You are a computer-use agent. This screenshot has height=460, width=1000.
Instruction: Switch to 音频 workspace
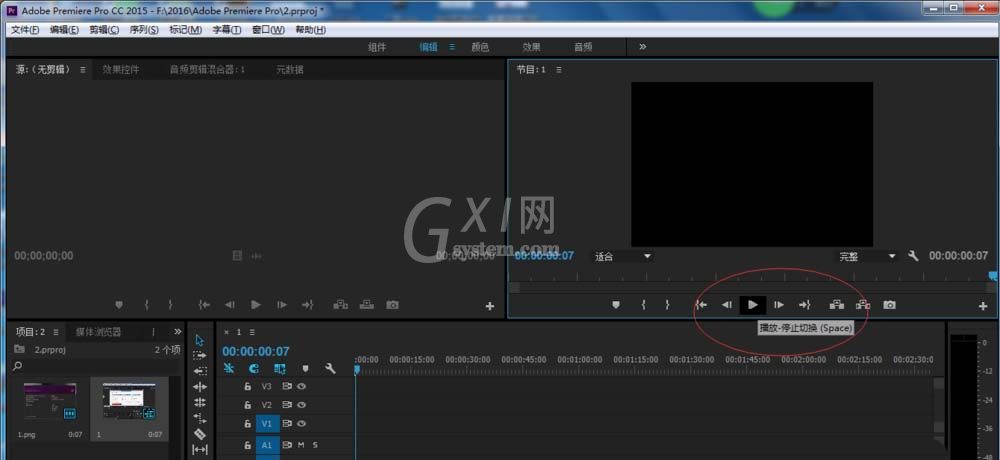584,47
